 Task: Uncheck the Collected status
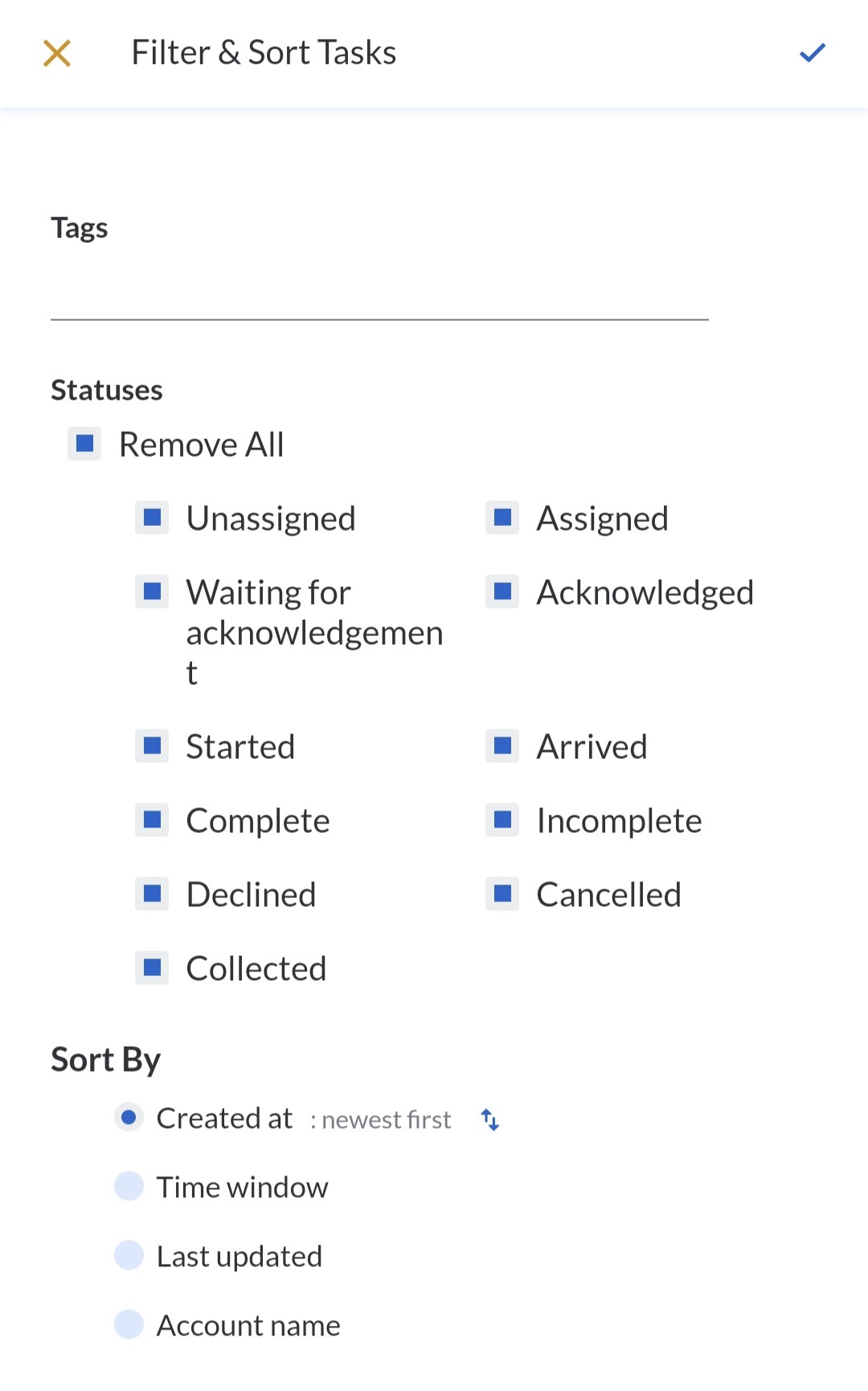[153, 968]
